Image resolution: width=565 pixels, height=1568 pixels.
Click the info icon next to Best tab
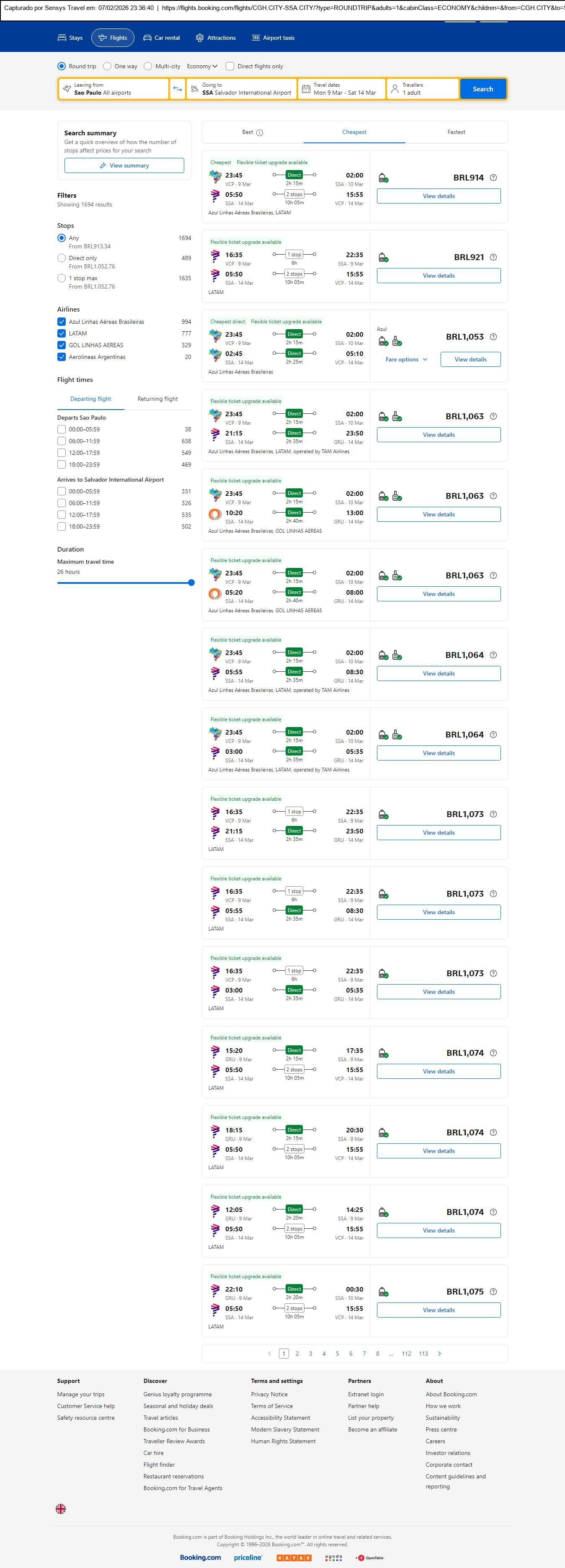coord(260,133)
